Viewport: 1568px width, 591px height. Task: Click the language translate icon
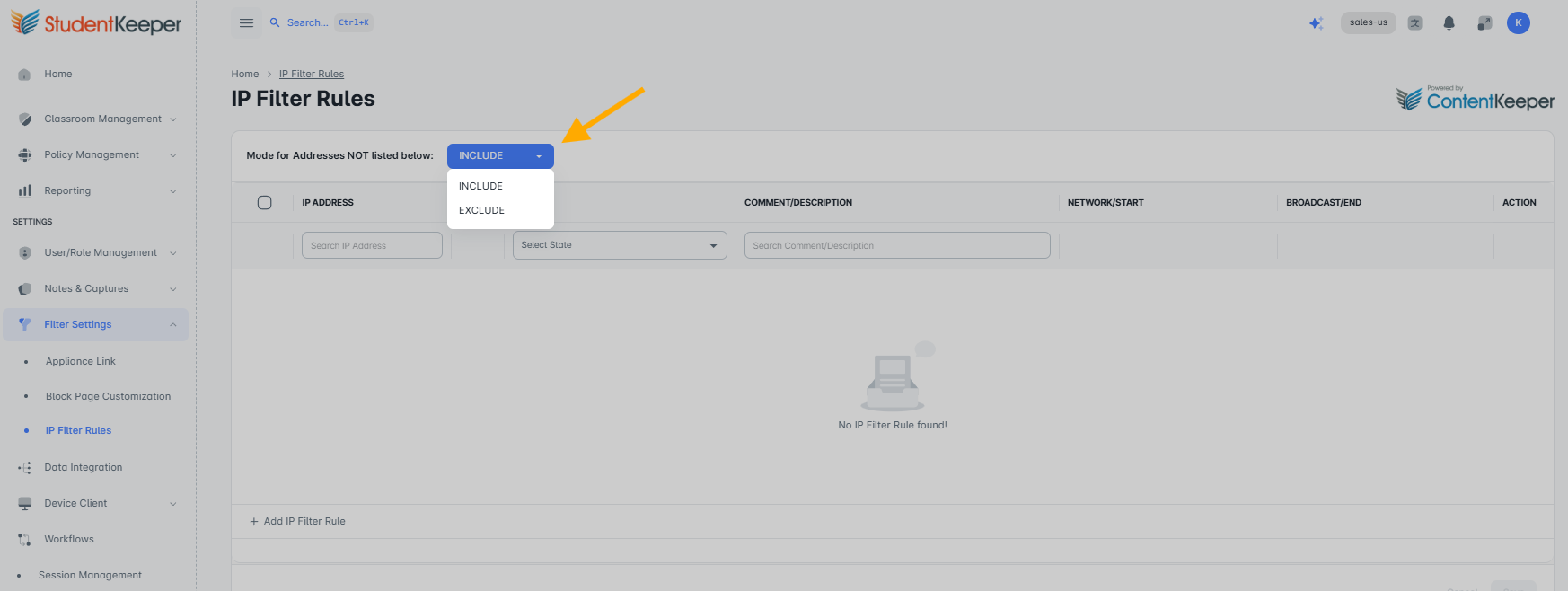pos(1415,23)
